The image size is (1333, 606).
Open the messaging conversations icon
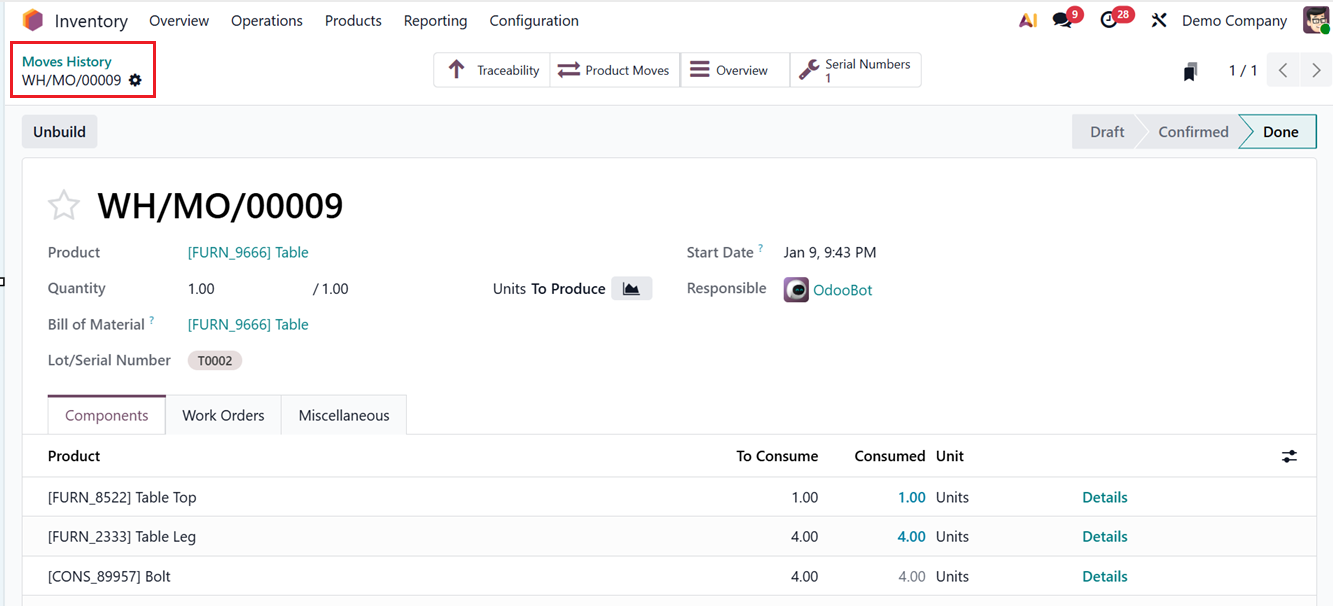coord(1062,19)
